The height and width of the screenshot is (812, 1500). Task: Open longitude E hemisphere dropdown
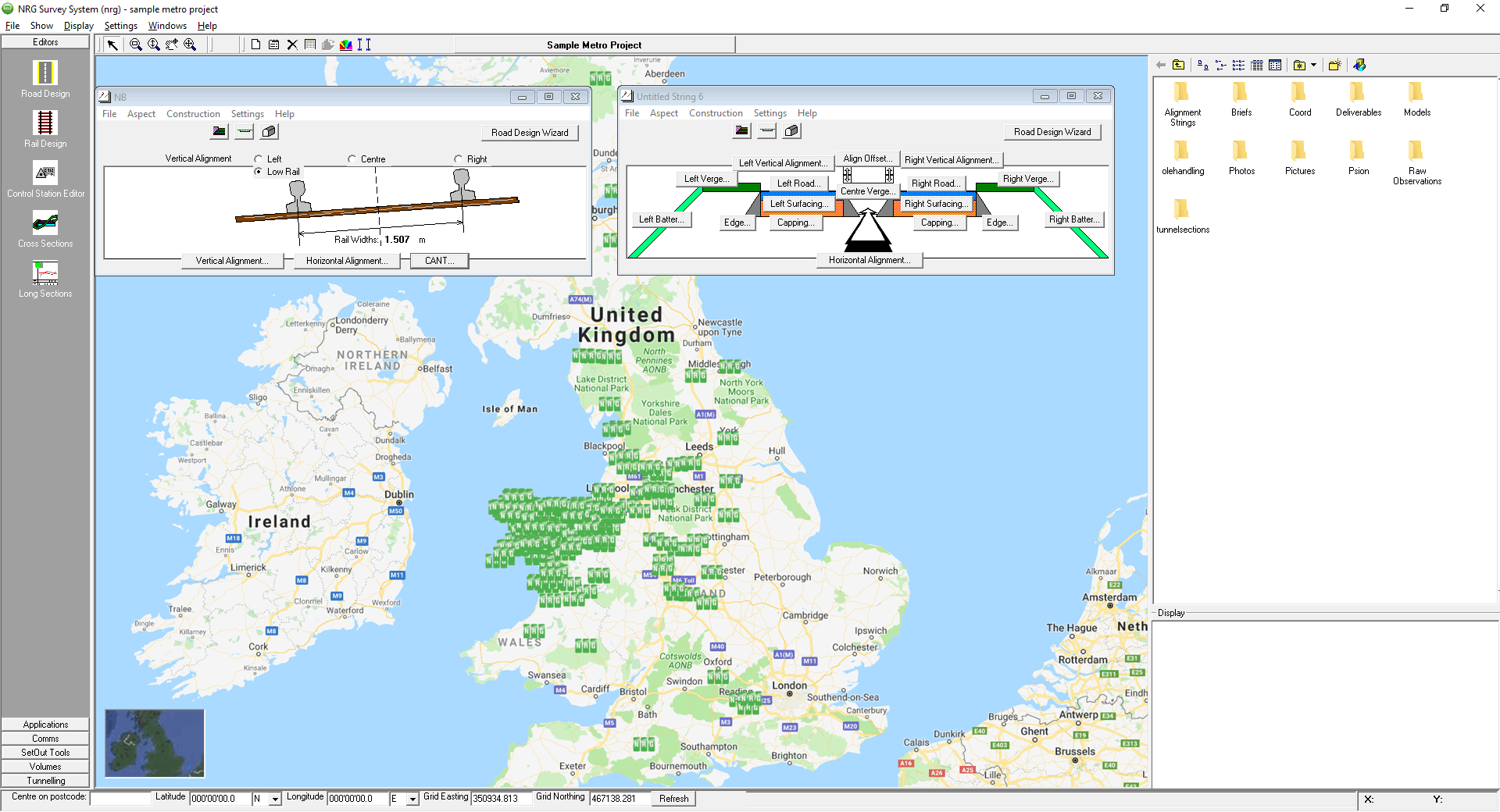coord(412,799)
